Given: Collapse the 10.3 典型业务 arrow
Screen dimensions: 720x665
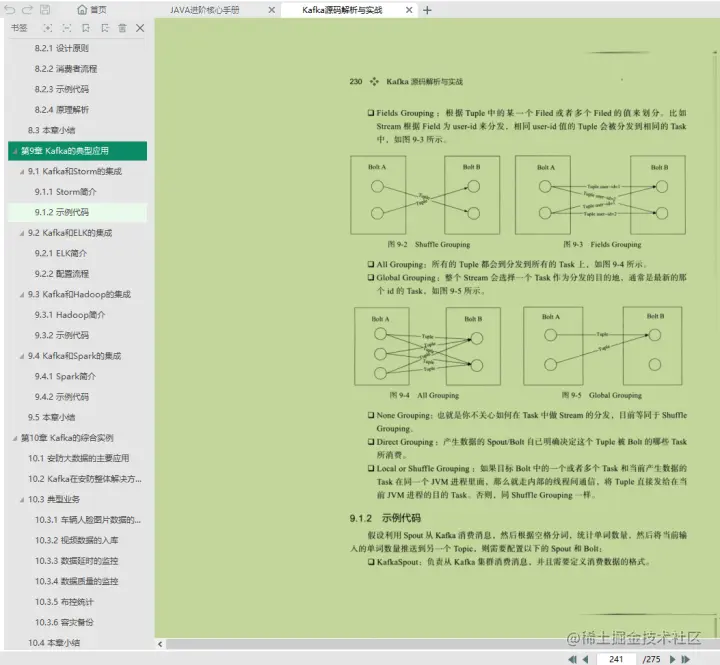Looking at the screenshot, I should (x=22, y=500).
